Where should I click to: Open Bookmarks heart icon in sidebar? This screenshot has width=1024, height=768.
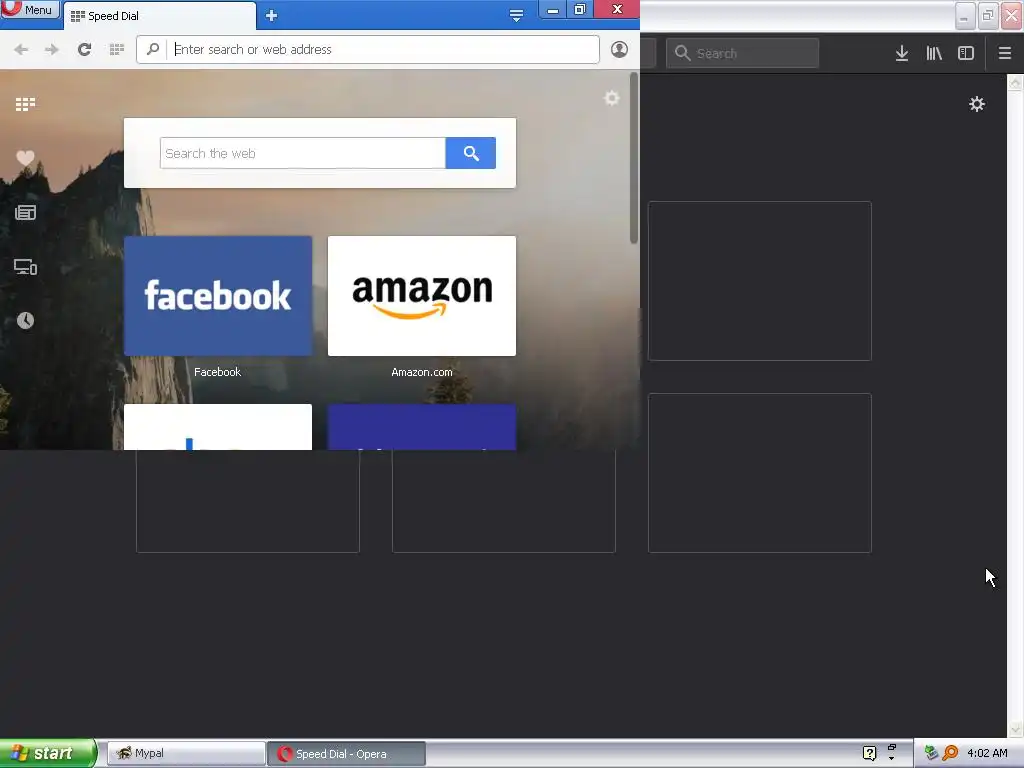pos(25,157)
